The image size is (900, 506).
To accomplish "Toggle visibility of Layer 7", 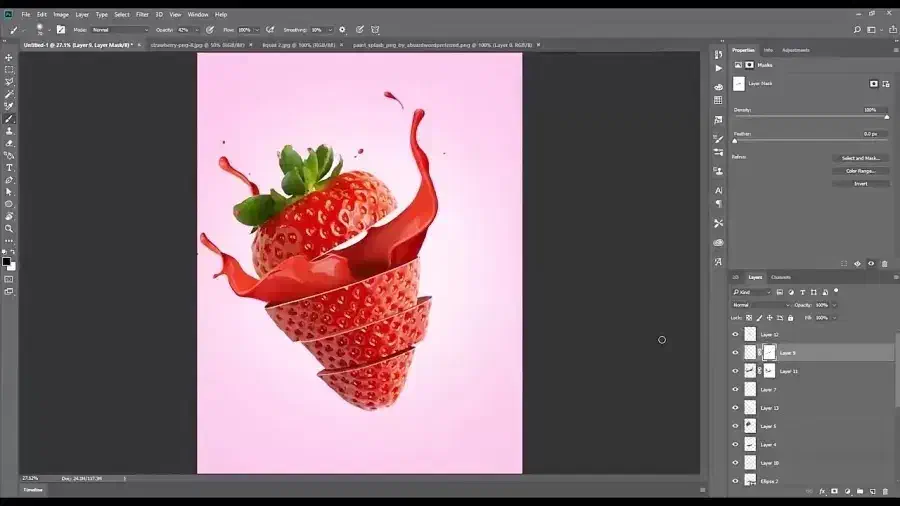I will 735,390.
